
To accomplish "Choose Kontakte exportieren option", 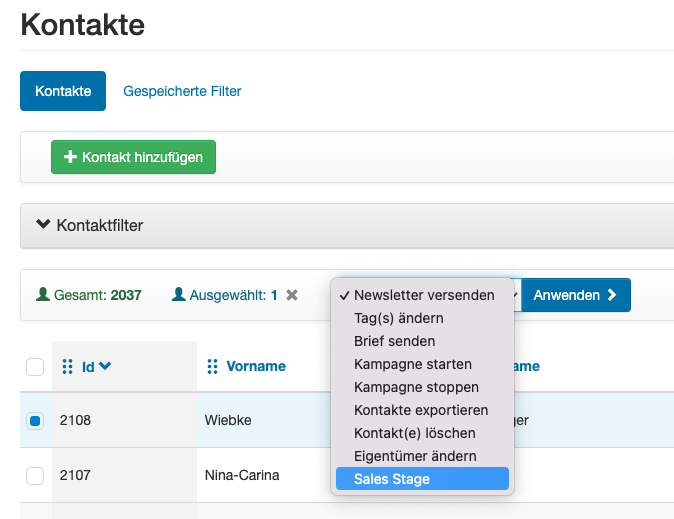I will click(x=422, y=410).
